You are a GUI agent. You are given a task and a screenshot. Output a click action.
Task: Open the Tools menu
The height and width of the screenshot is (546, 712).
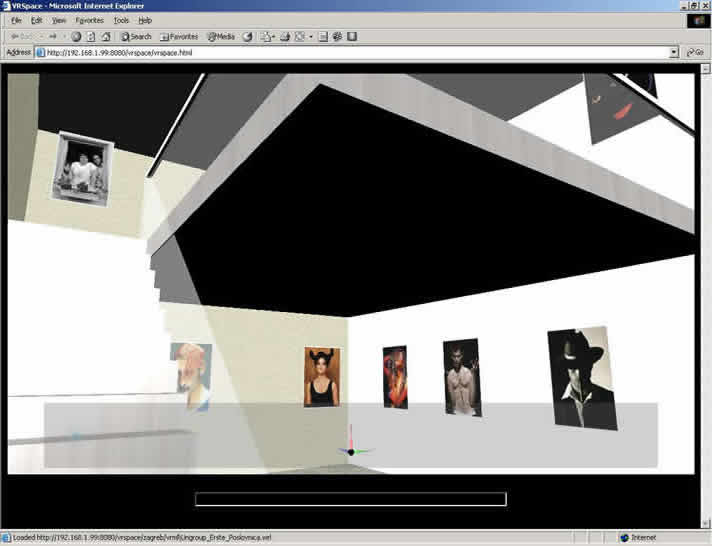click(x=121, y=20)
